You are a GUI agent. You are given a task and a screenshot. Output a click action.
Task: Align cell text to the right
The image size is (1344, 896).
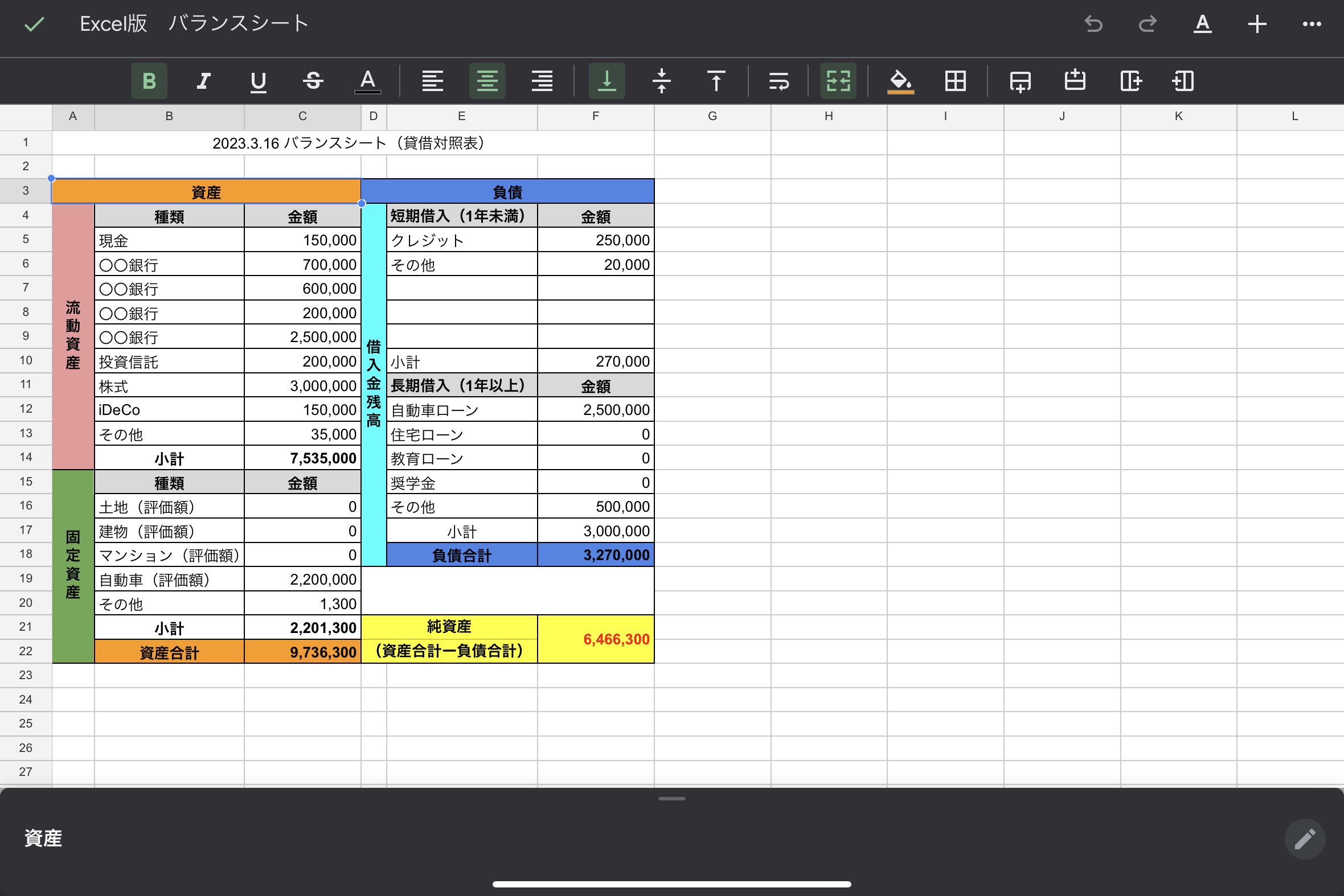542,81
